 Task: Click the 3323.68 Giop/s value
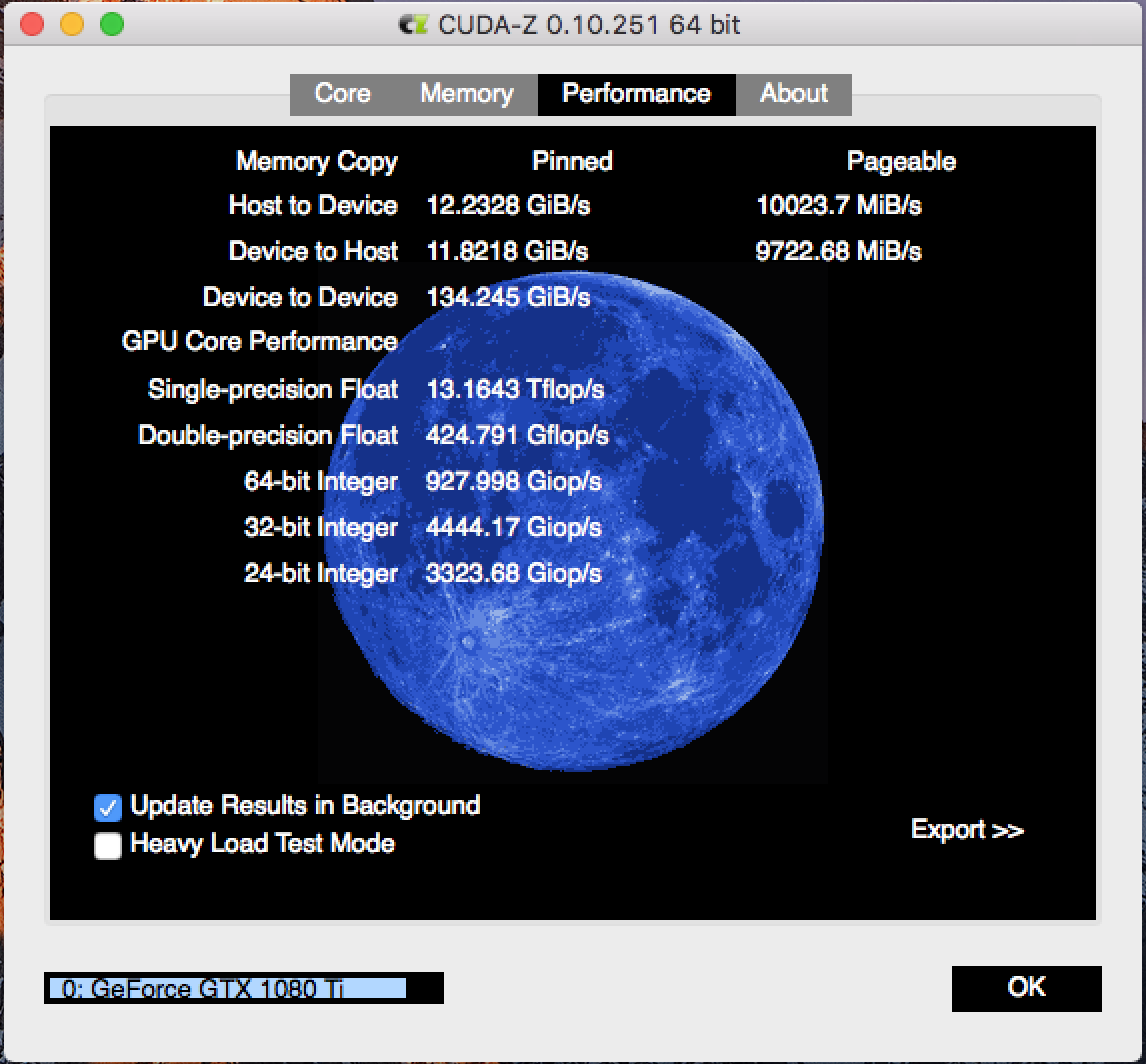pos(513,574)
